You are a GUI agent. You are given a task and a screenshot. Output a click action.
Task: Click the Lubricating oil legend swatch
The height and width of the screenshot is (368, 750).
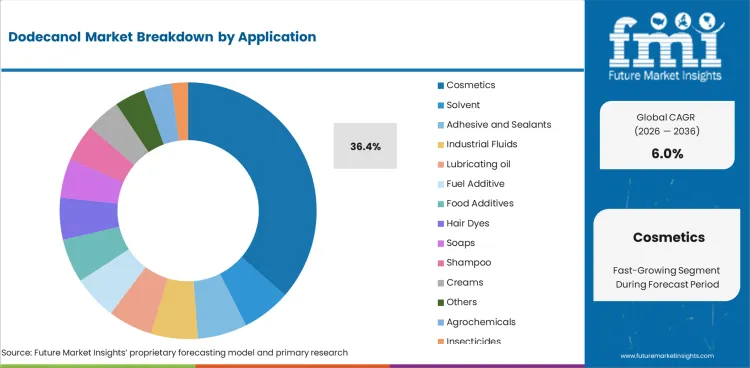tap(441, 165)
